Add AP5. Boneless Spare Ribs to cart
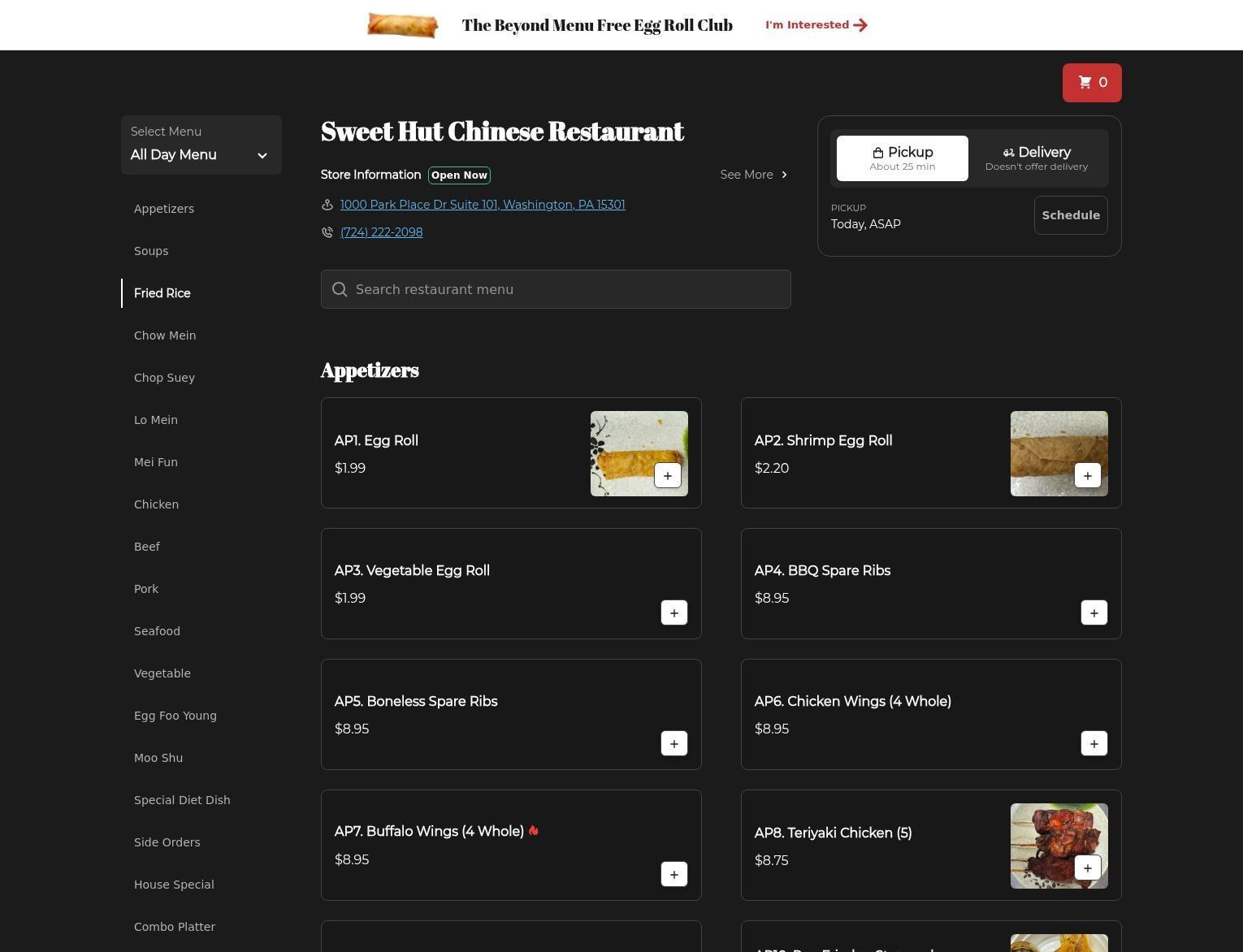1243x952 pixels. 673,744
